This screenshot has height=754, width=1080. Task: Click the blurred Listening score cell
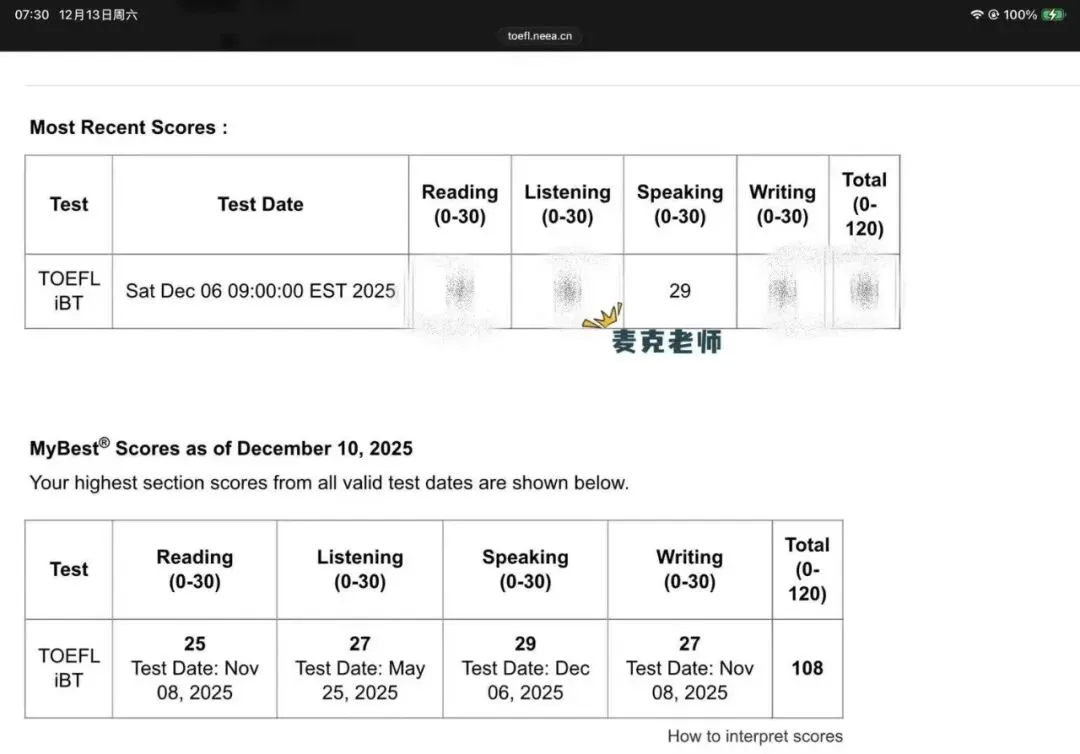click(568, 291)
